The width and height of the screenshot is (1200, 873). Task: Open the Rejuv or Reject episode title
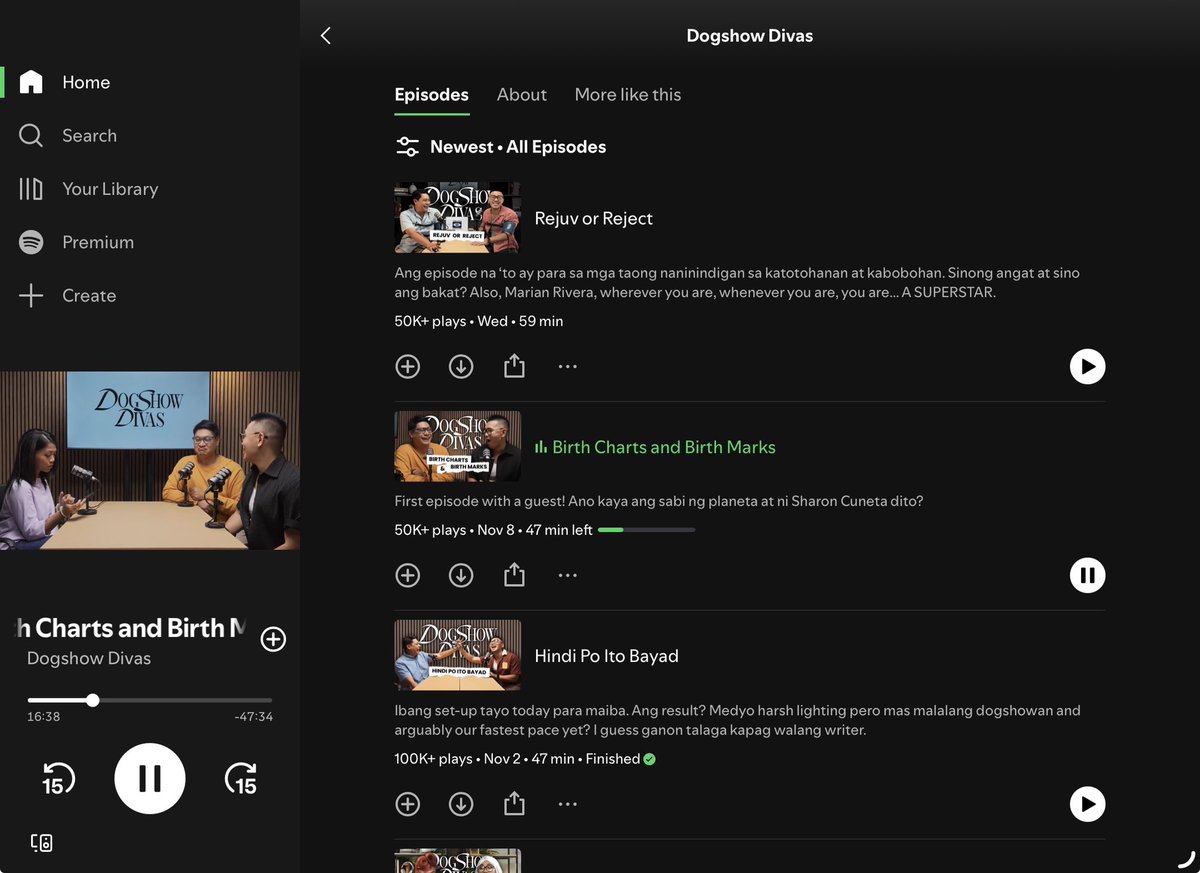pos(594,218)
